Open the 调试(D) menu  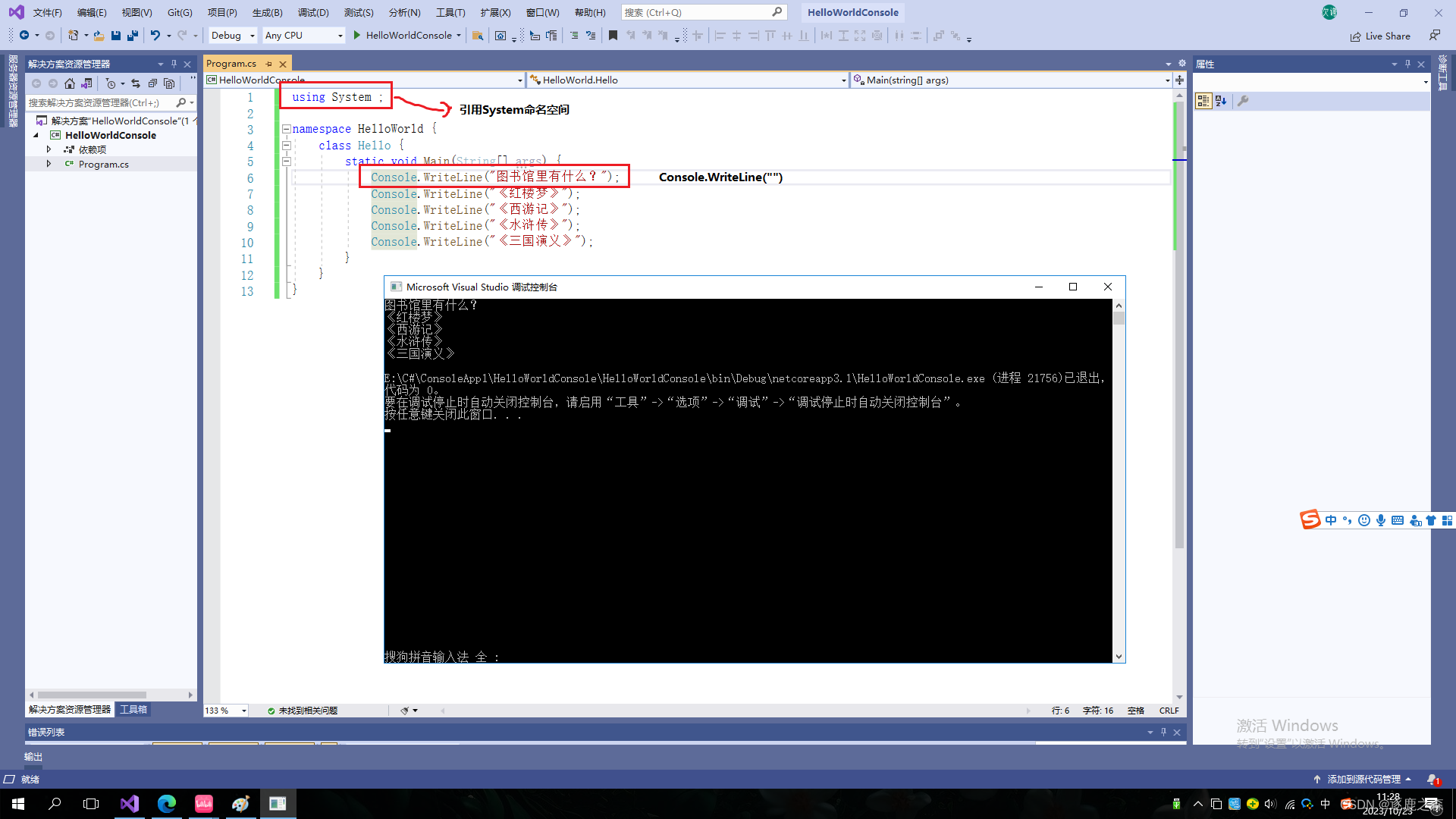tap(313, 12)
